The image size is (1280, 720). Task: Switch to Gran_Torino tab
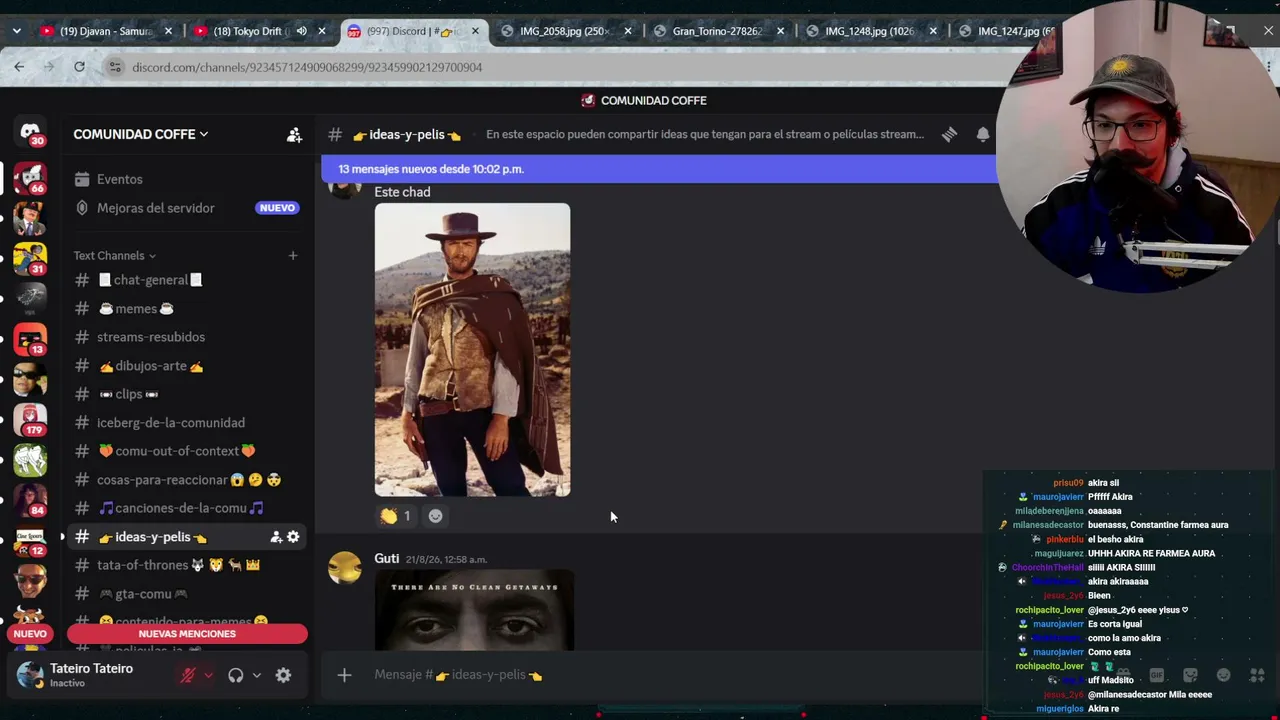pyautogui.click(x=720, y=31)
